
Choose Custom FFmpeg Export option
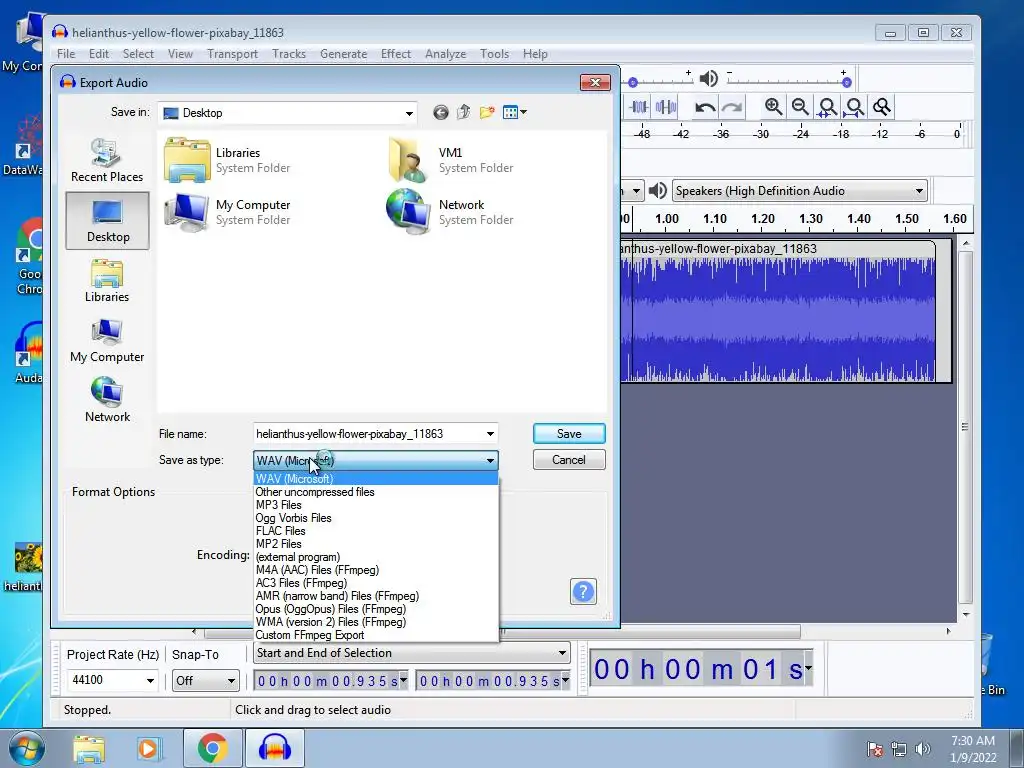[x=376, y=635]
